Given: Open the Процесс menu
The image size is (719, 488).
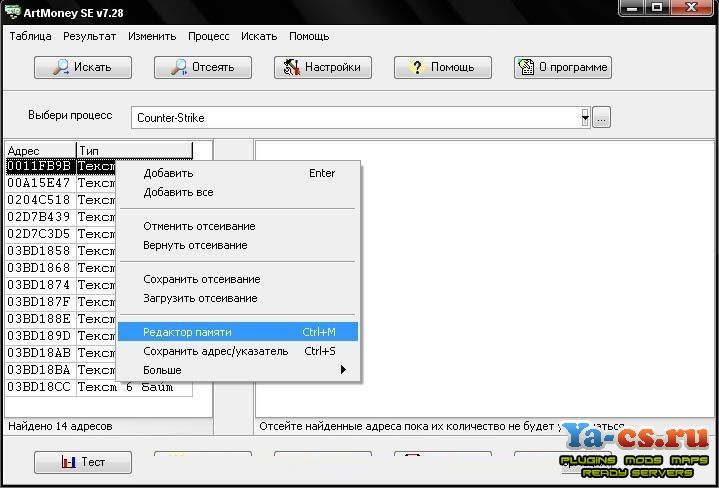Looking at the screenshot, I should [x=209, y=36].
